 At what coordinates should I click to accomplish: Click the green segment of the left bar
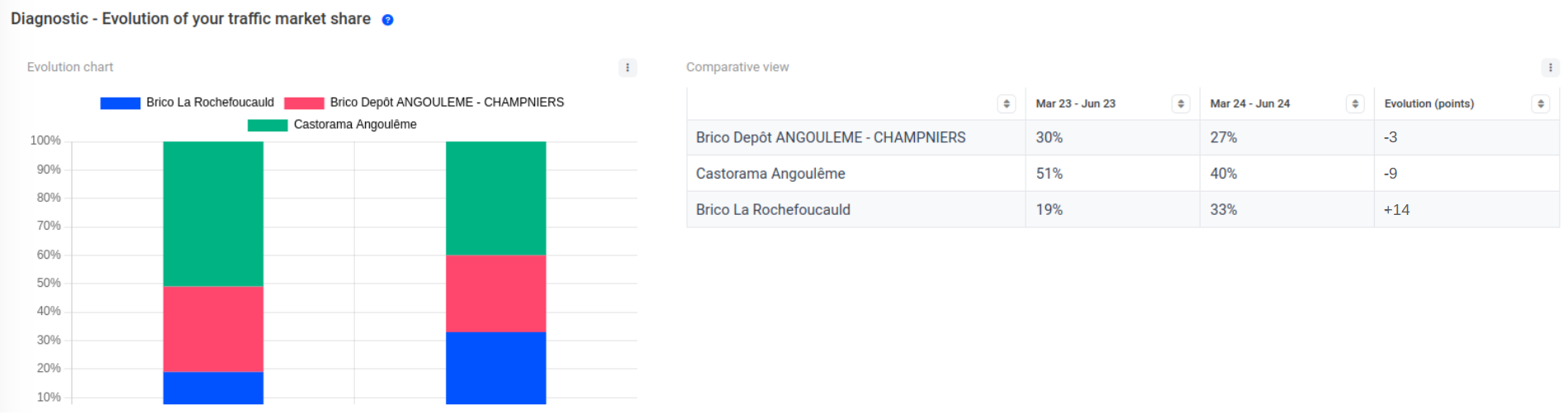click(213, 213)
